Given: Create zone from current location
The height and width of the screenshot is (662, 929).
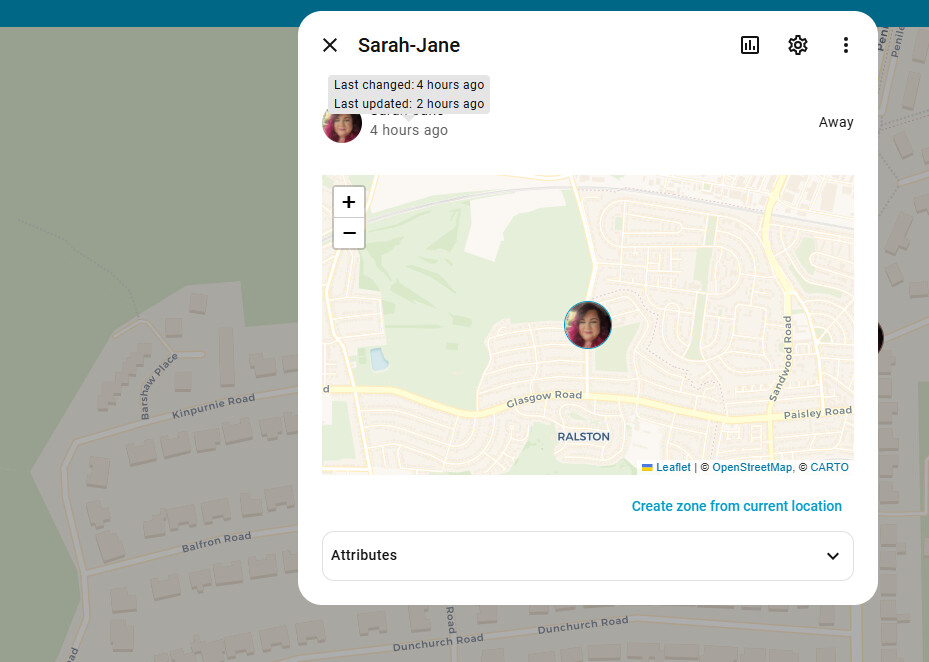Looking at the screenshot, I should pos(736,506).
